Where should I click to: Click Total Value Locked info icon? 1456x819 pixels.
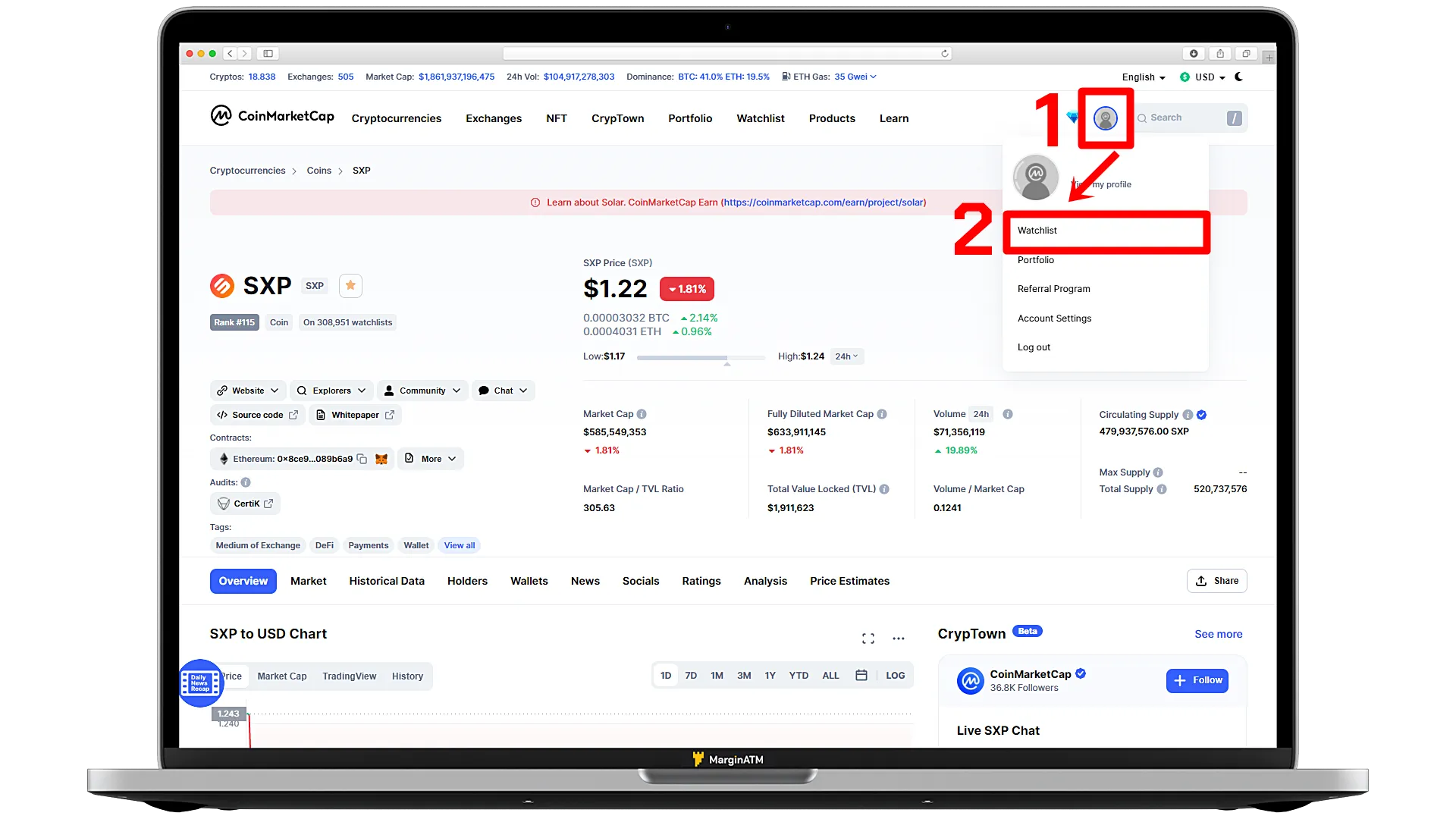884,489
